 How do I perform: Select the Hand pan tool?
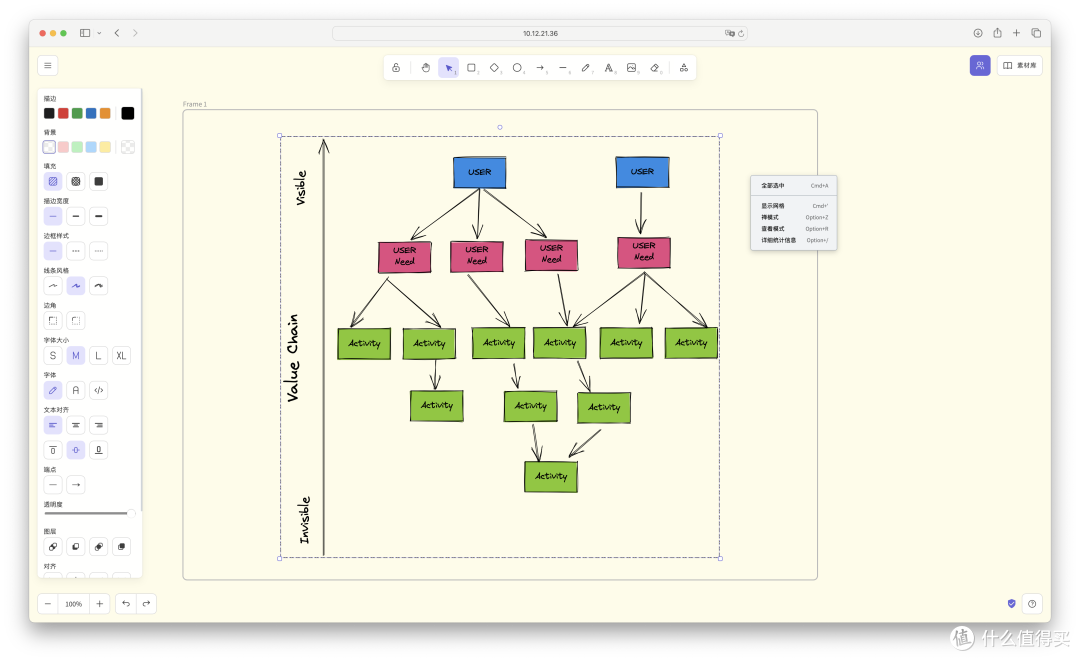(426, 67)
